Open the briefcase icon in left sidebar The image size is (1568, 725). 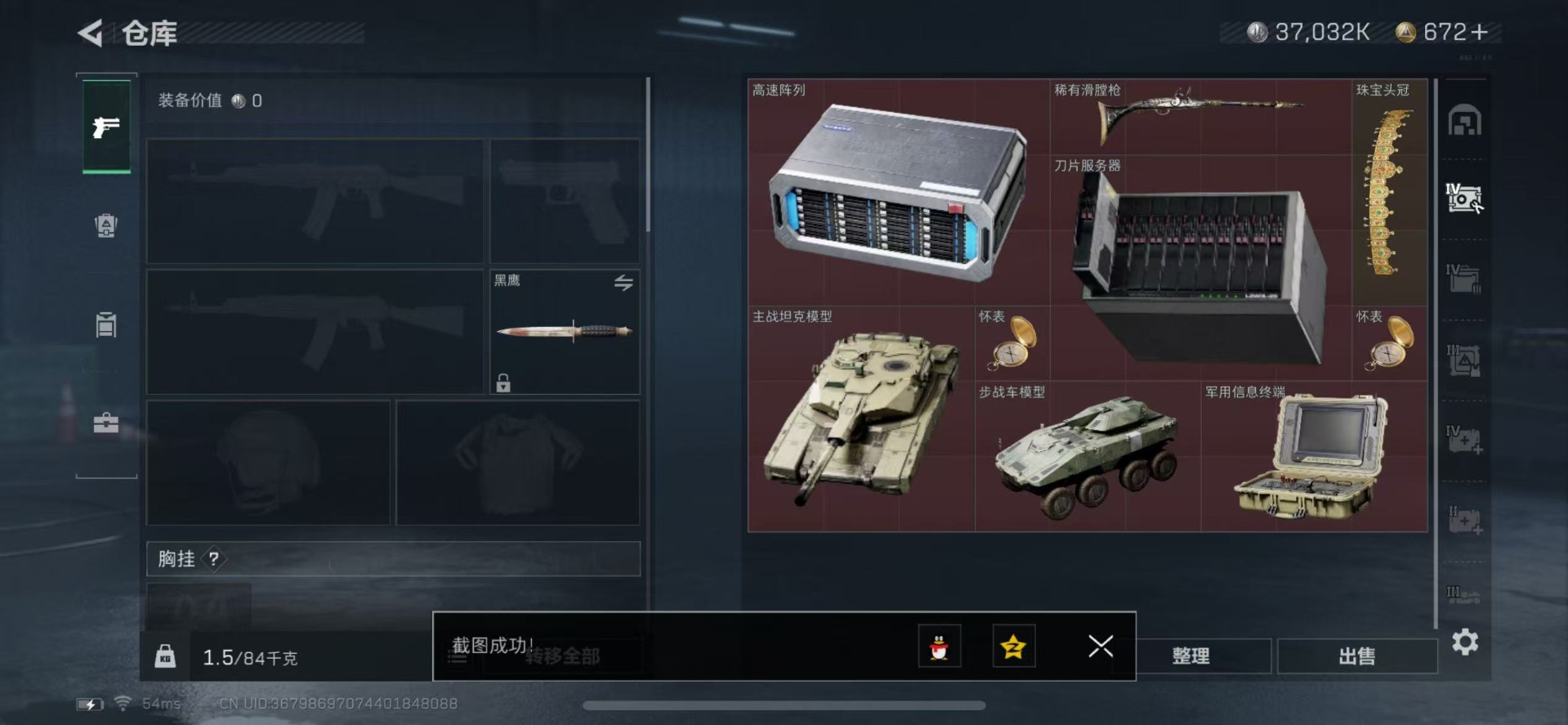pyautogui.click(x=106, y=423)
